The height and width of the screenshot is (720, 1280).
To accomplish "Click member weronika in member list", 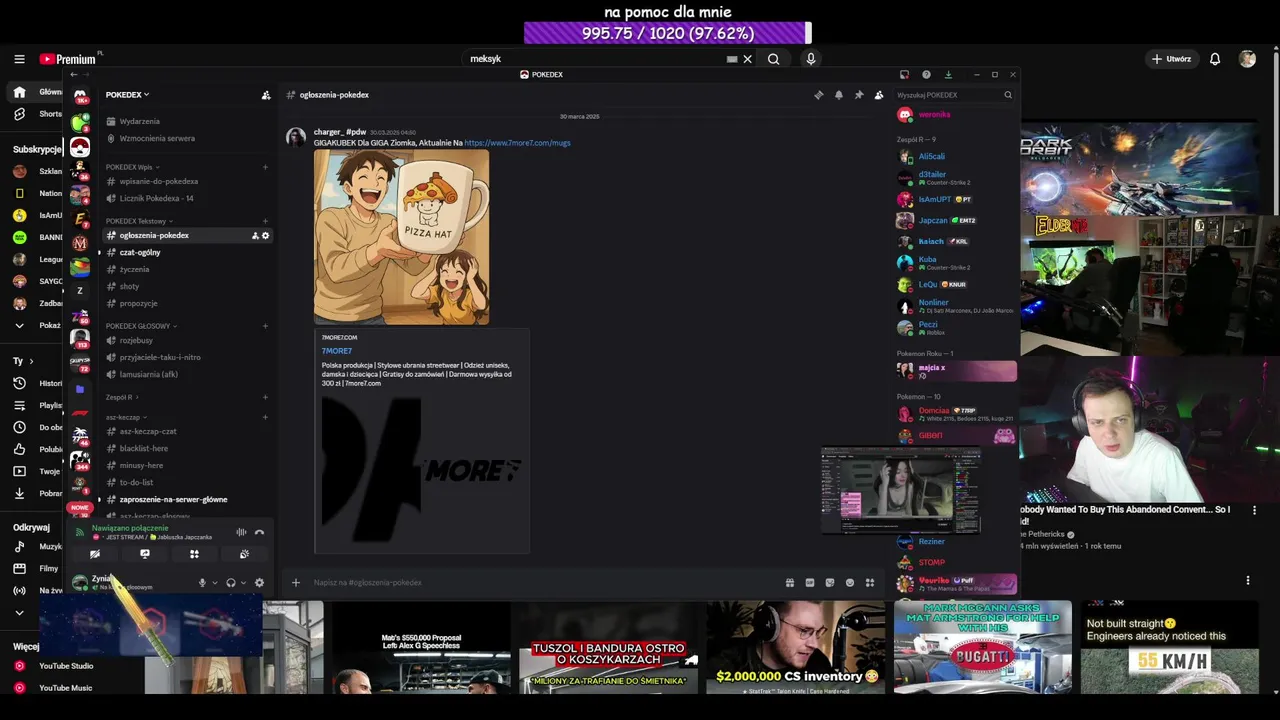I will [x=934, y=115].
